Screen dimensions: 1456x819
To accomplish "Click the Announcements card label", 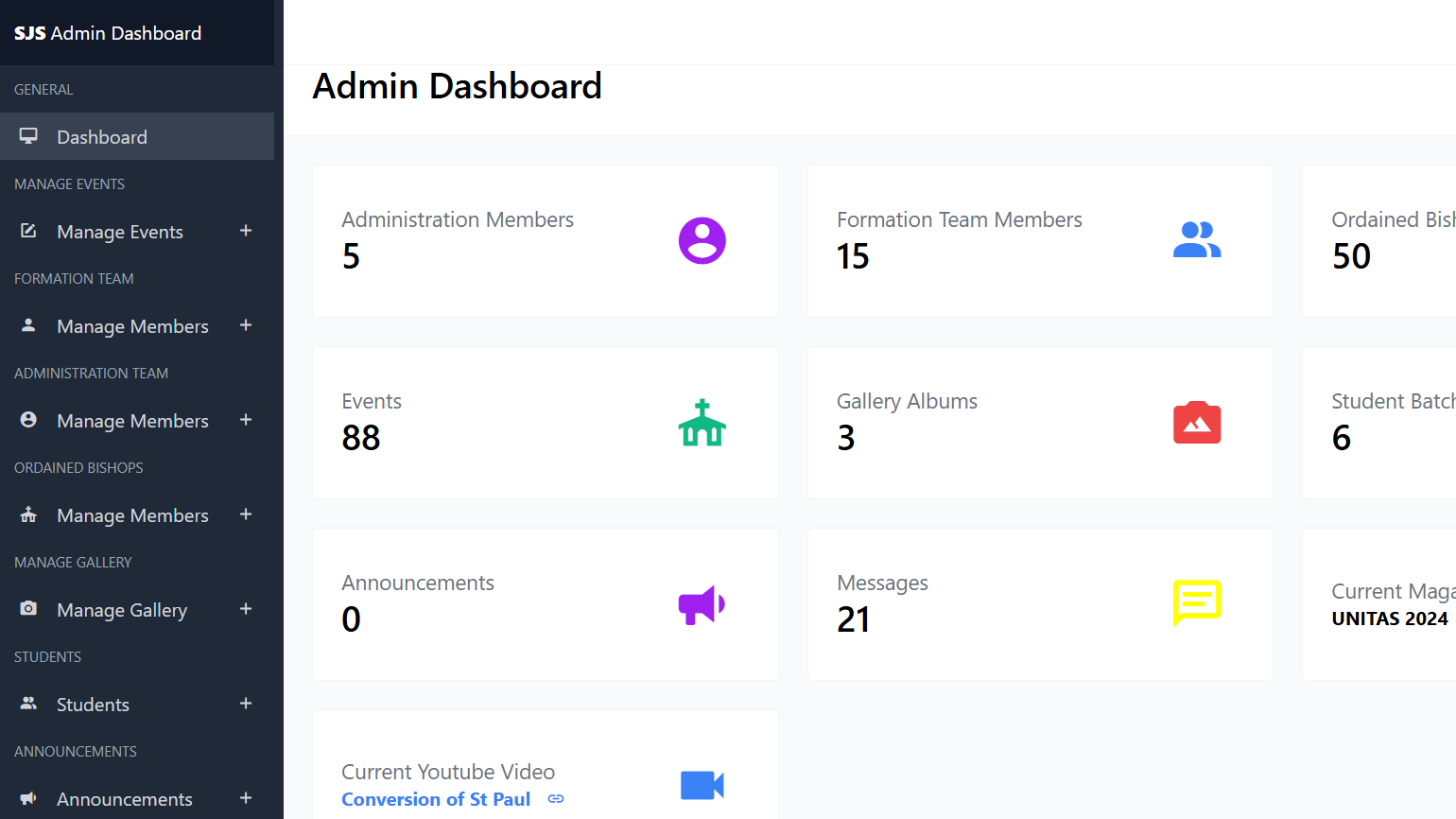I will pos(418,583).
